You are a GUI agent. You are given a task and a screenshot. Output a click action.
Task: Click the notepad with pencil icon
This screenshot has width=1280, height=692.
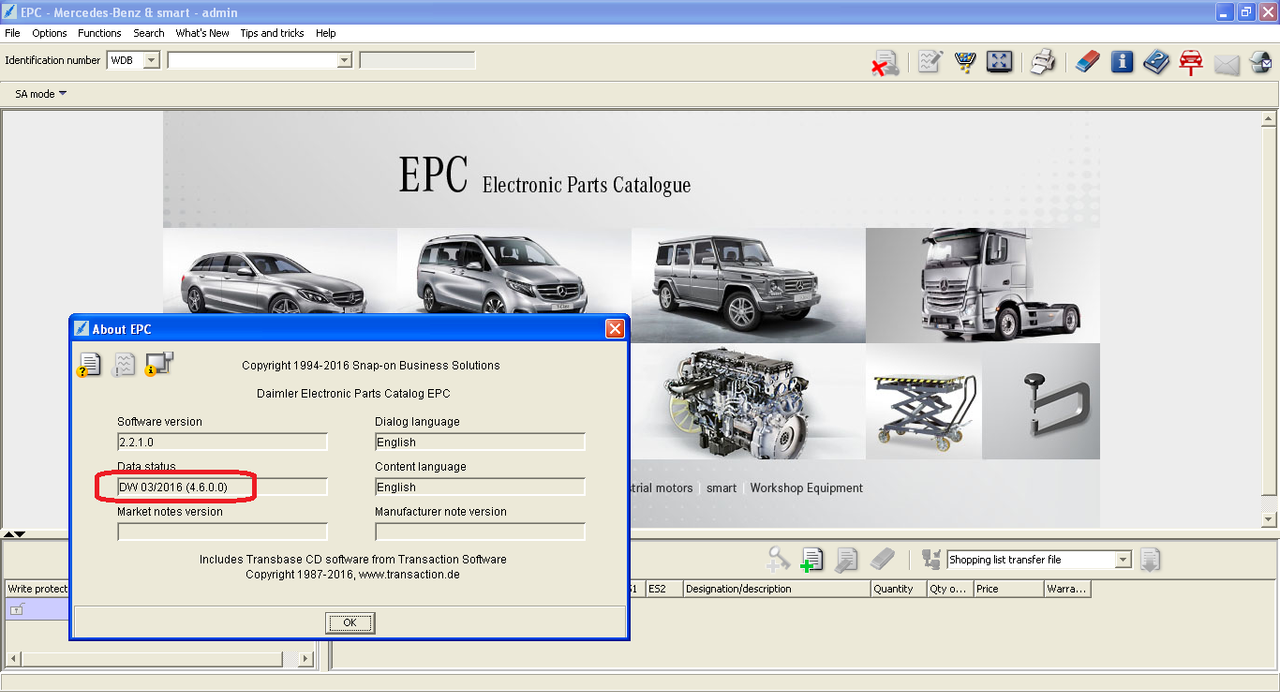tap(929, 62)
